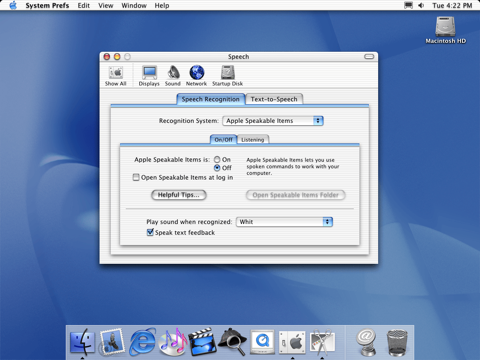Minimize the Speech window

click(117, 57)
